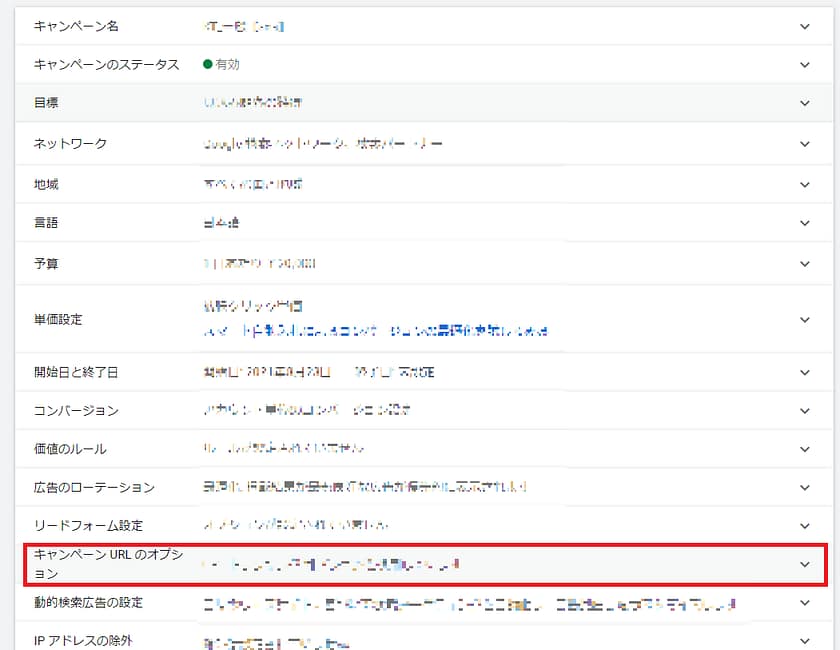
Task: Expand the ネットワーク settings chevron
Action: pyautogui.click(x=805, y=144)
